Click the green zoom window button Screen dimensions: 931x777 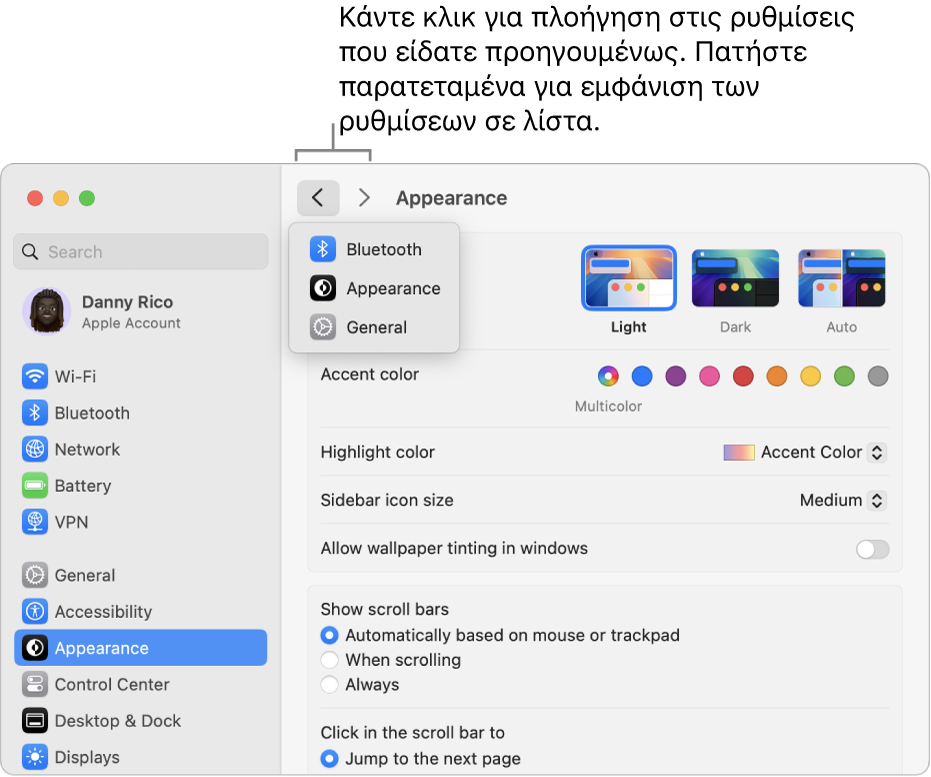(87, 198)
